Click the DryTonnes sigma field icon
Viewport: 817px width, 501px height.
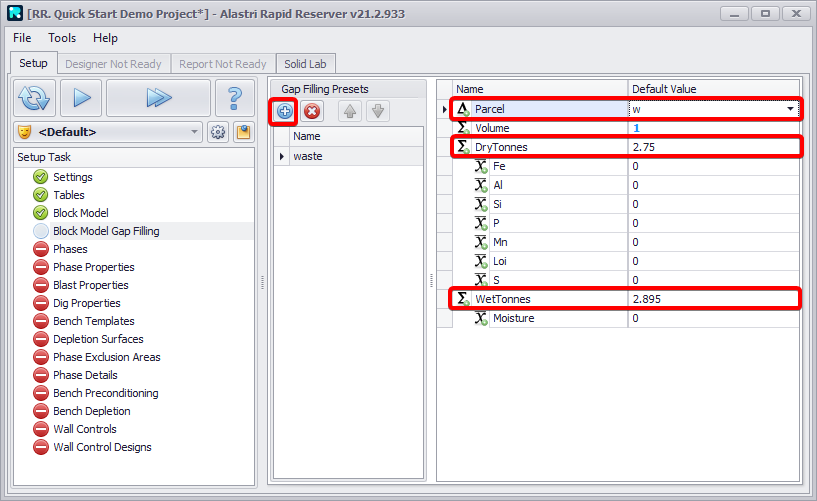tap(463, 147)
